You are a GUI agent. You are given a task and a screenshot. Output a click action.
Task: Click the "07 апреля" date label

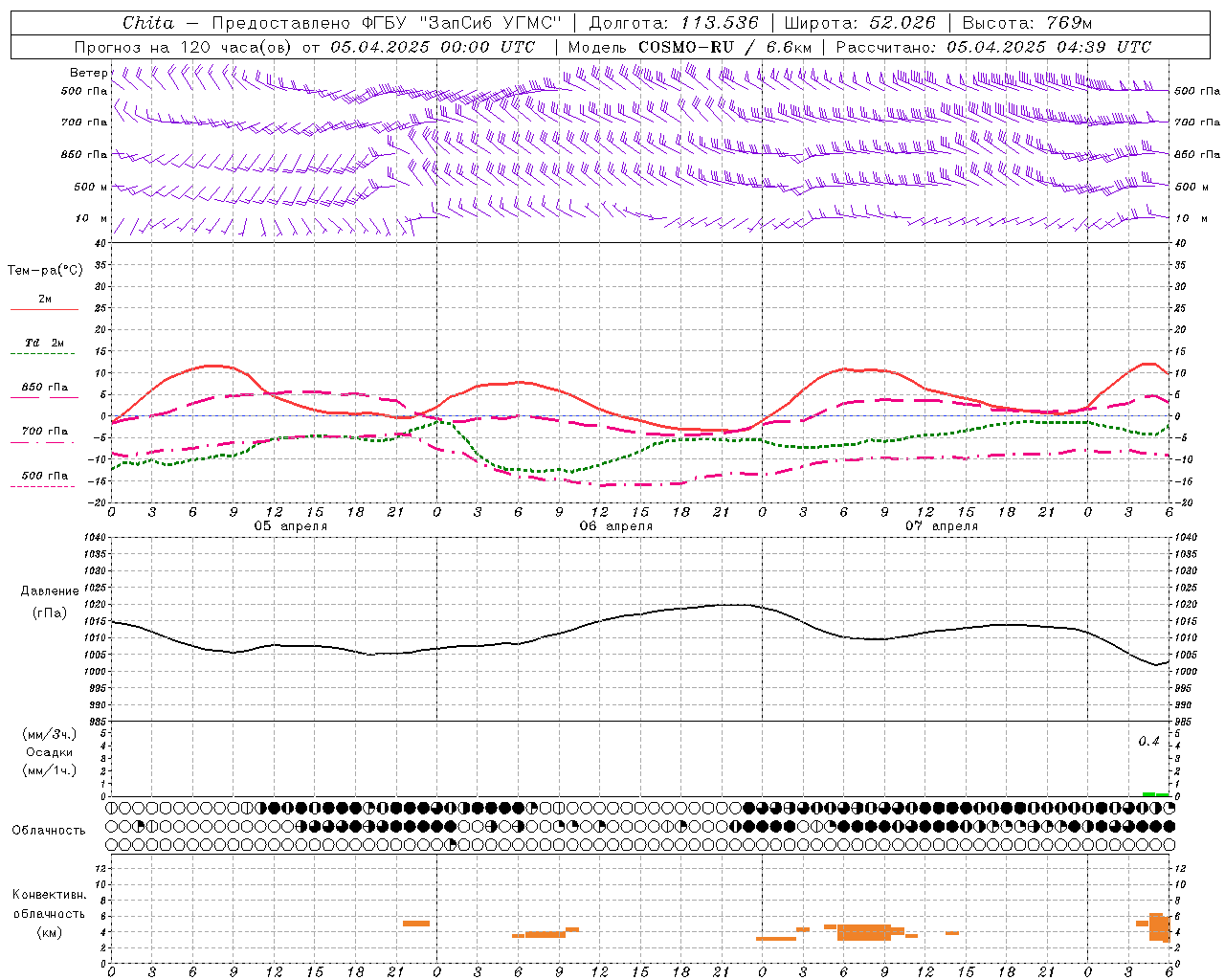[942, 526]
